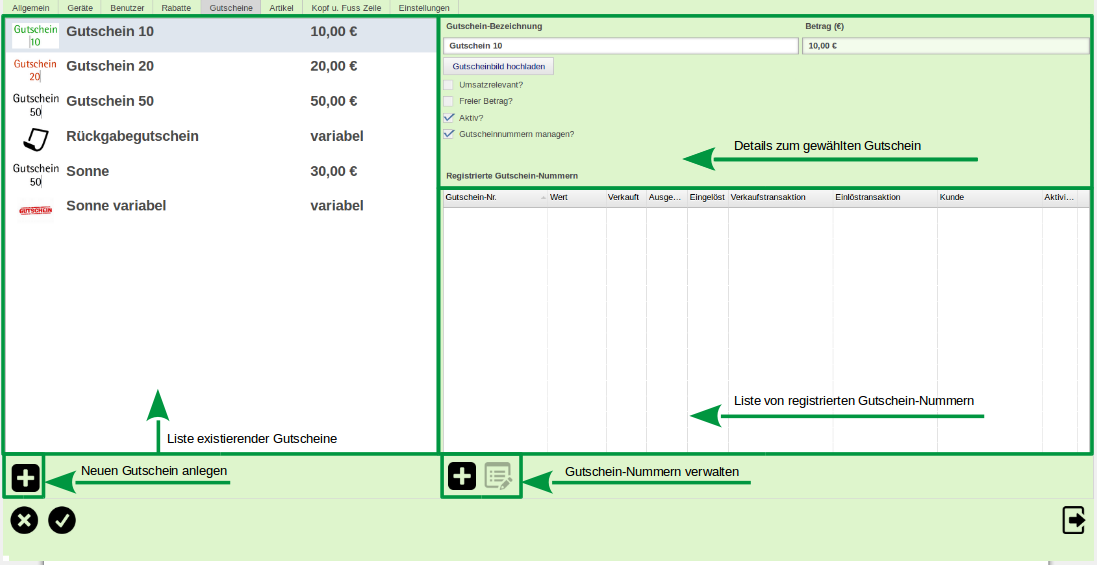Click the Gutschein-Bezeichnung text field
The width and height of the screenshot is (1097, 565).
[620, 46]
